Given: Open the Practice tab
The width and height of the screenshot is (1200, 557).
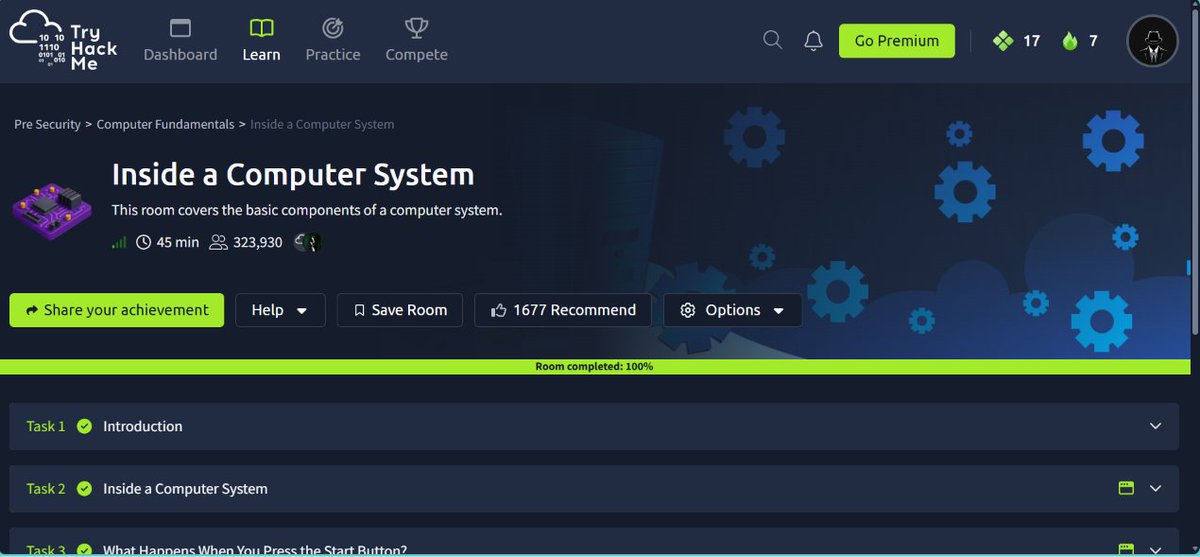Looking at the screenshot, I should (x=333, y=41).
